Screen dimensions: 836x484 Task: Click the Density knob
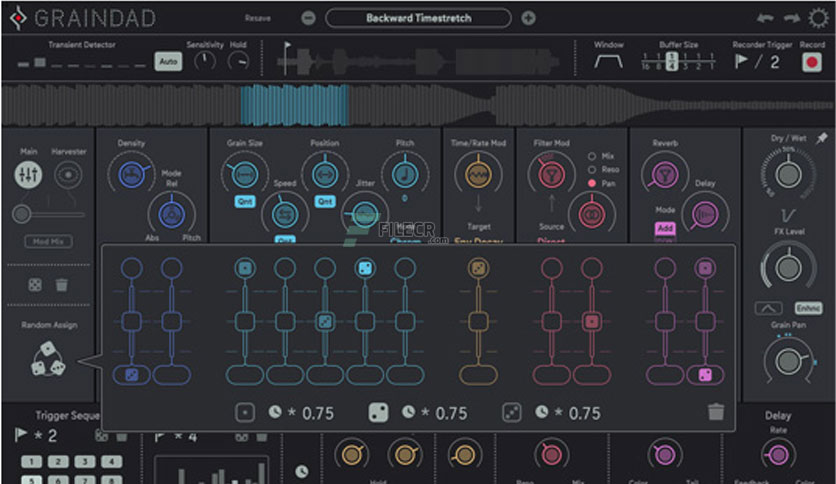point(132,174)
